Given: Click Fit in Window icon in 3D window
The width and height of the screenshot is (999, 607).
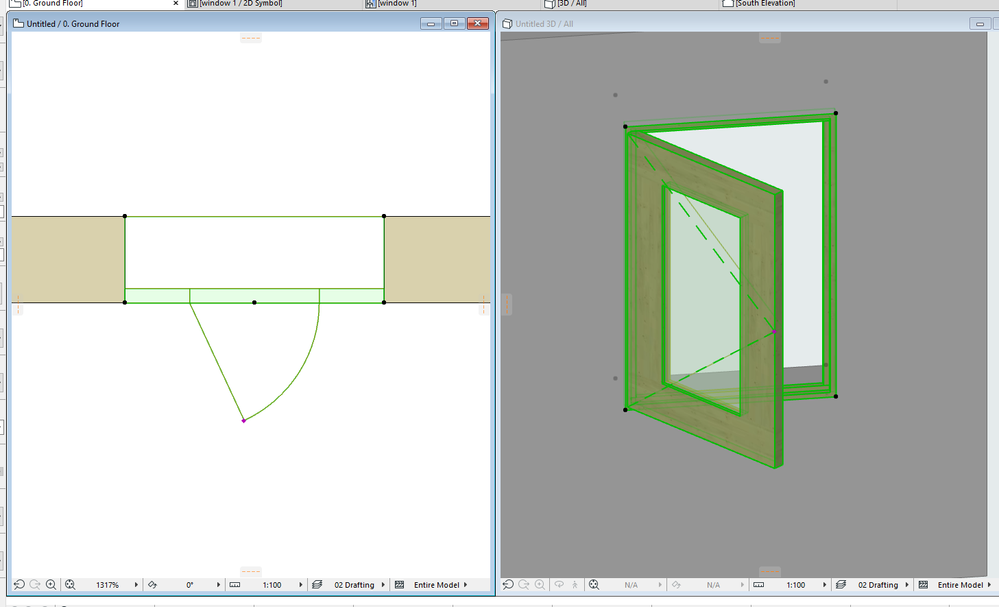Looking at the screenshot, I should pos(594,585).
